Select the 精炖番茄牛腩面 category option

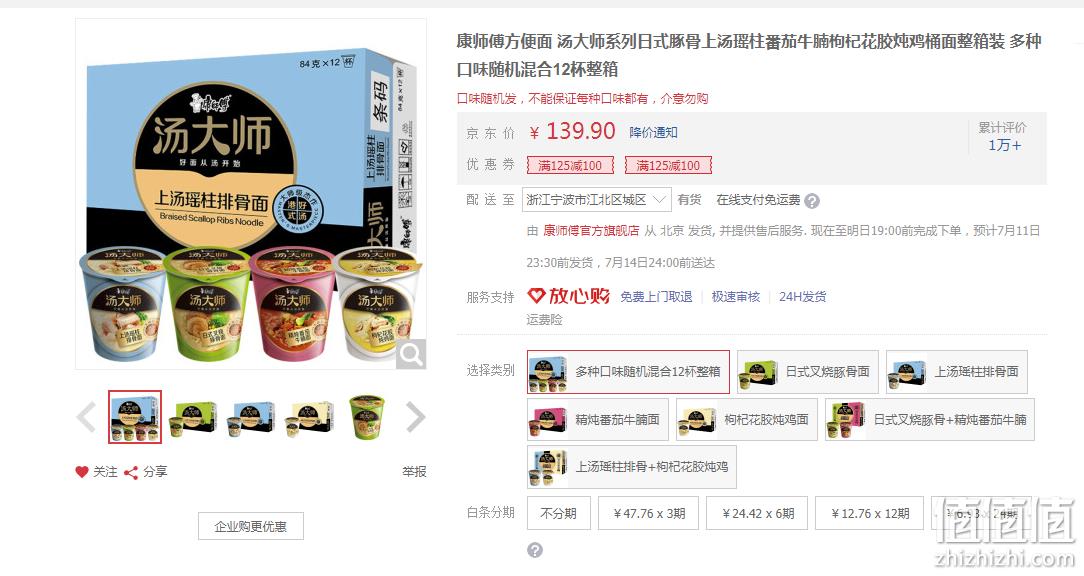coord(598,420)
